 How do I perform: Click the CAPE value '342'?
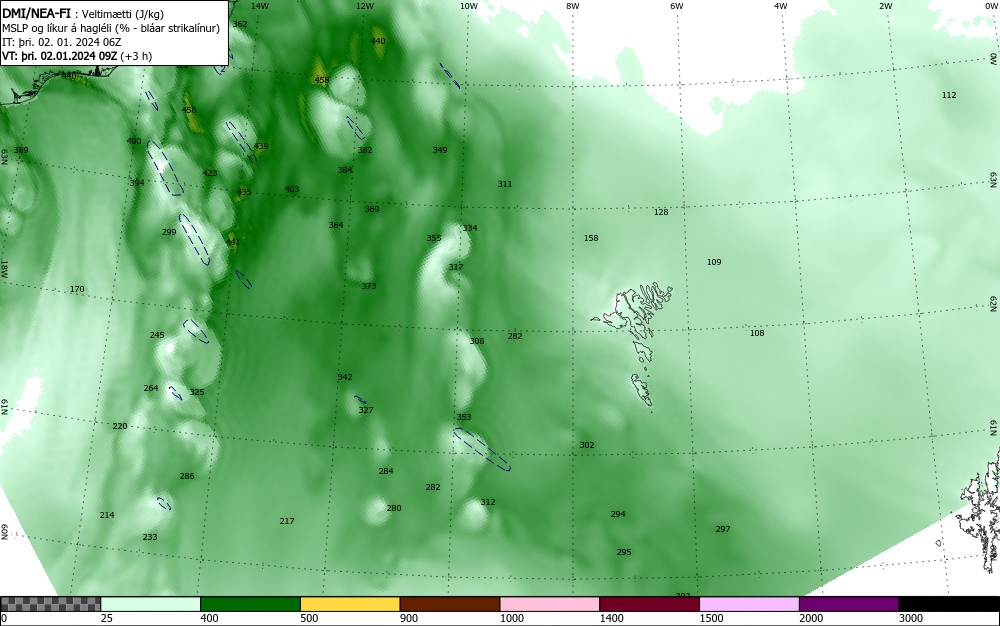tap(345, 377)
